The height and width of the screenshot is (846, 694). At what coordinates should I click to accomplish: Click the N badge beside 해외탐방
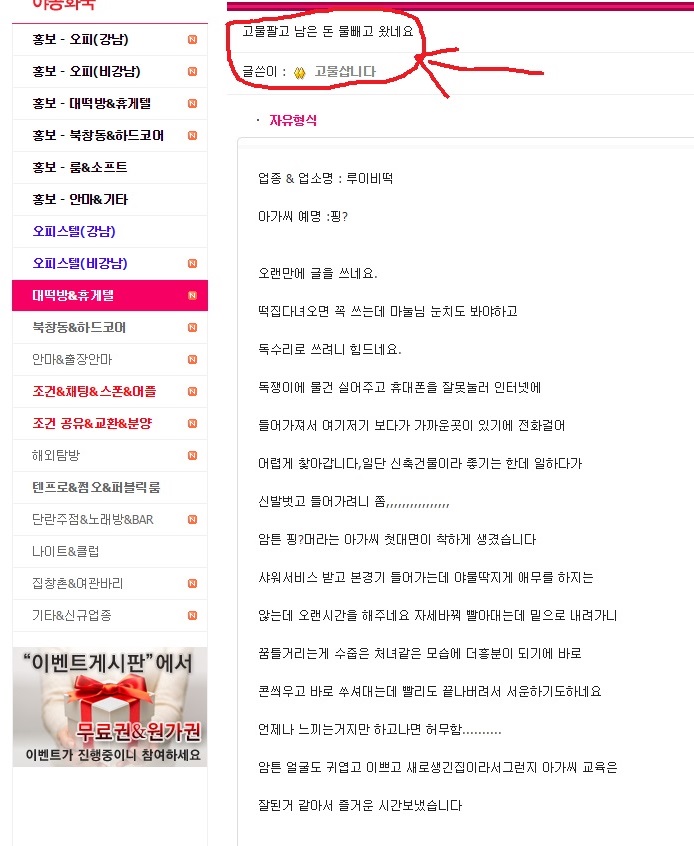click(192, 455)
